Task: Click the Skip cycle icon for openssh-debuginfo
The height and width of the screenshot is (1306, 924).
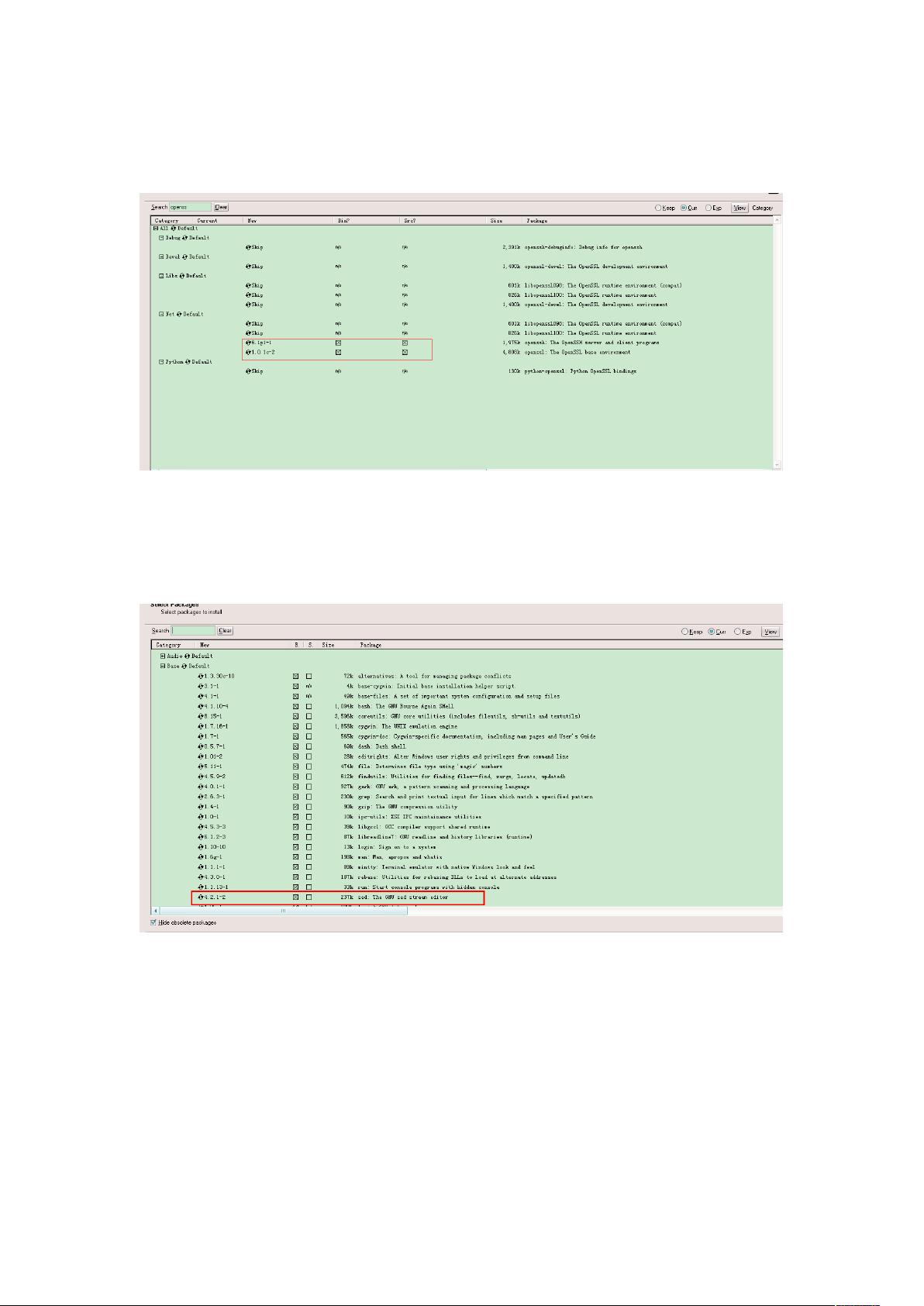Action: coord(248,247)
